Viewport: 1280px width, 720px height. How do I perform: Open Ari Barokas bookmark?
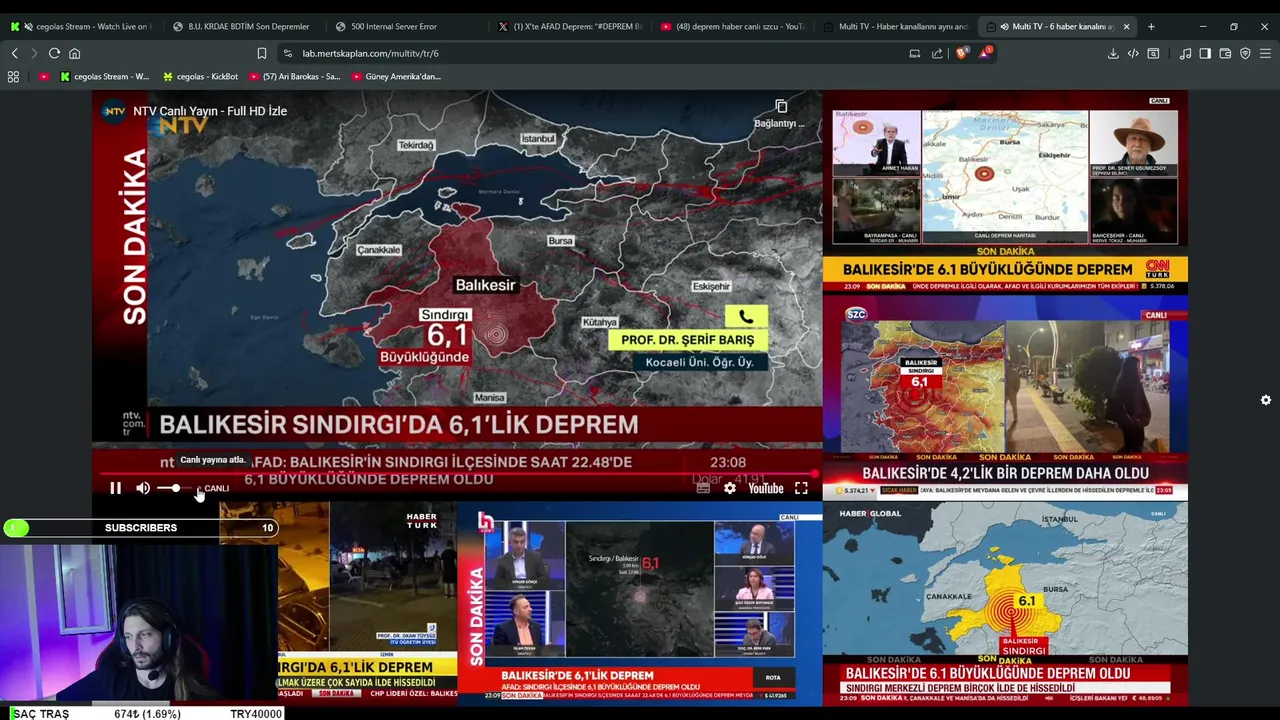coord(295,76)
